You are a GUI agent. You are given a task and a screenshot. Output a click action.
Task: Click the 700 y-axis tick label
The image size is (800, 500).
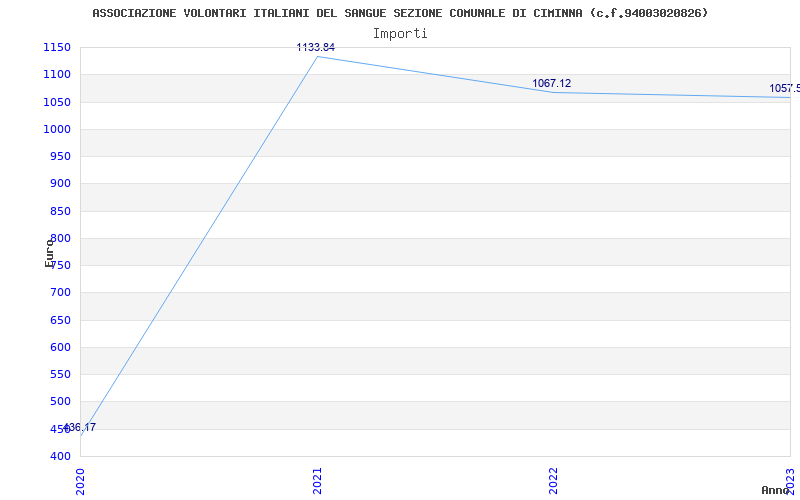point(60,293)
